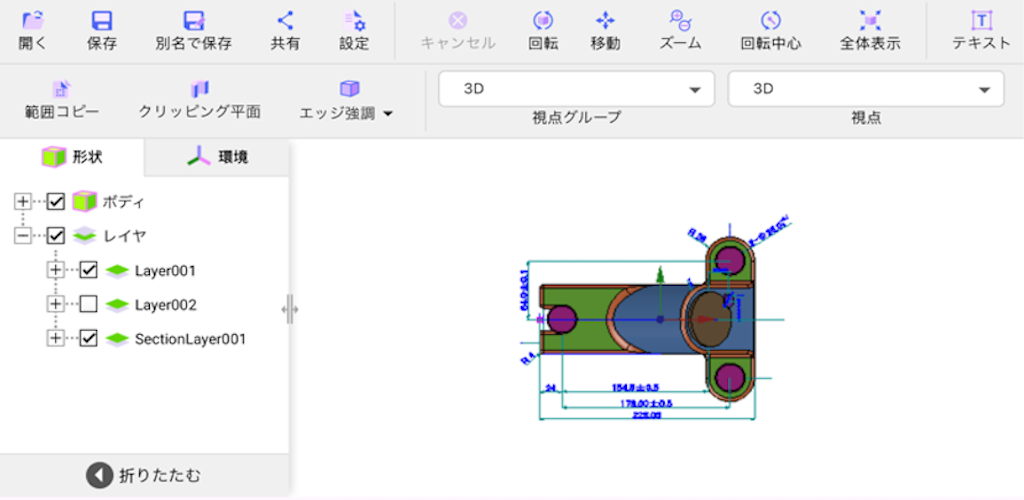Screen dimensions: 1024x500
Task: Open the 視点 viewpoint combo box
Action: click(866, 89)
